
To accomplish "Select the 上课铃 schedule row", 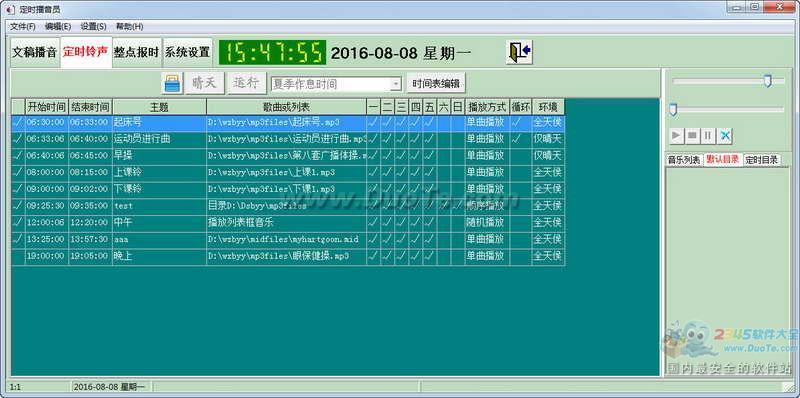I will coord(288,172).
